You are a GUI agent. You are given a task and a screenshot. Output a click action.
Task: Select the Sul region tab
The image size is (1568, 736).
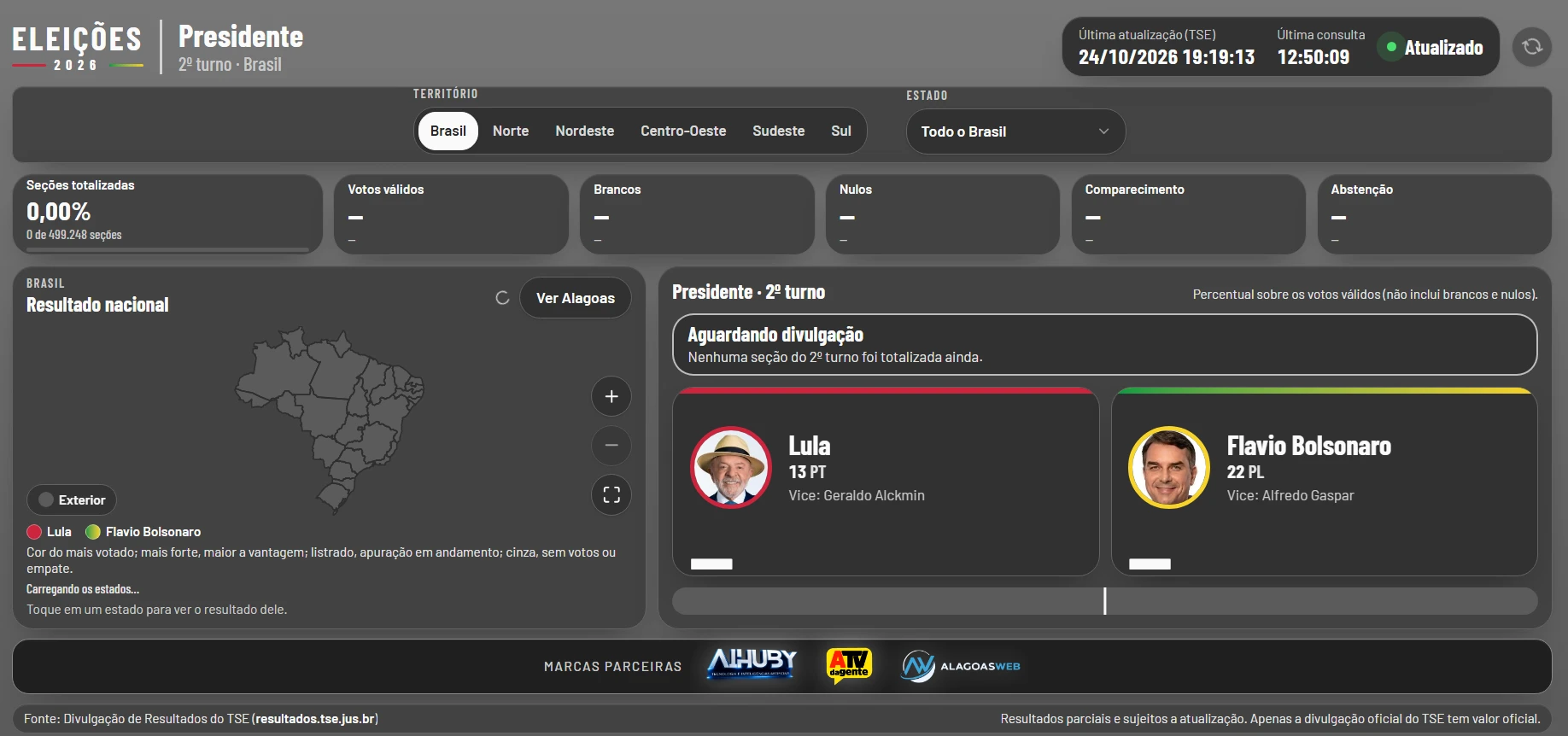[841, 131]
